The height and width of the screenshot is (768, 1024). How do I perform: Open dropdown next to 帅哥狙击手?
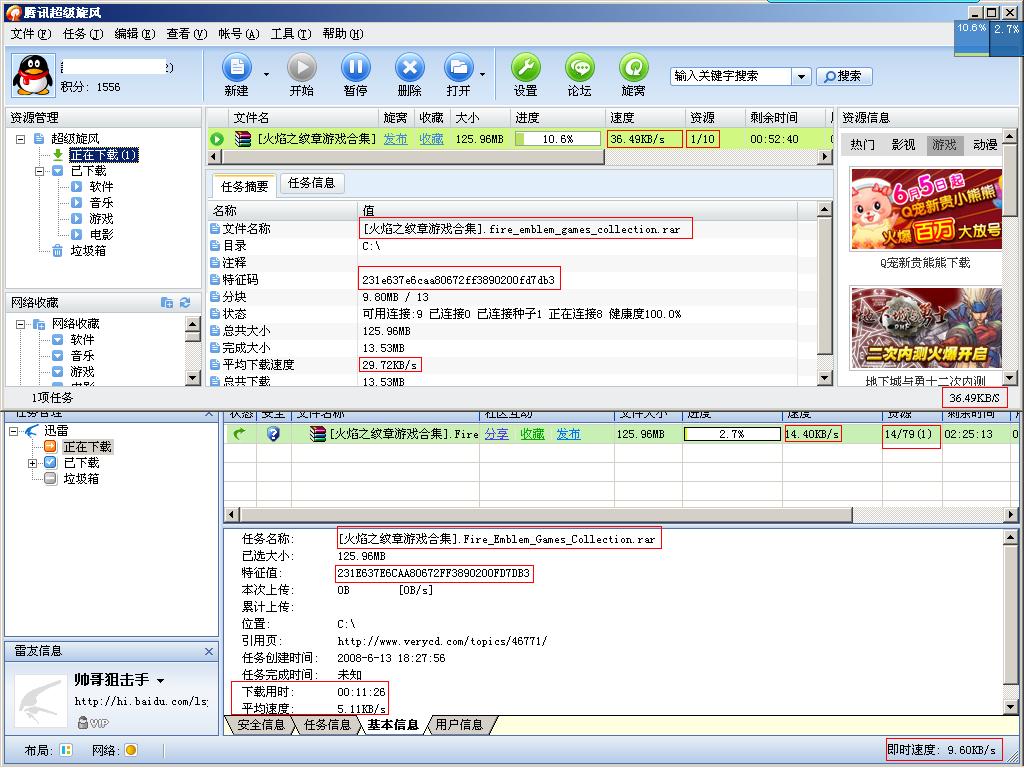point(161,680)
